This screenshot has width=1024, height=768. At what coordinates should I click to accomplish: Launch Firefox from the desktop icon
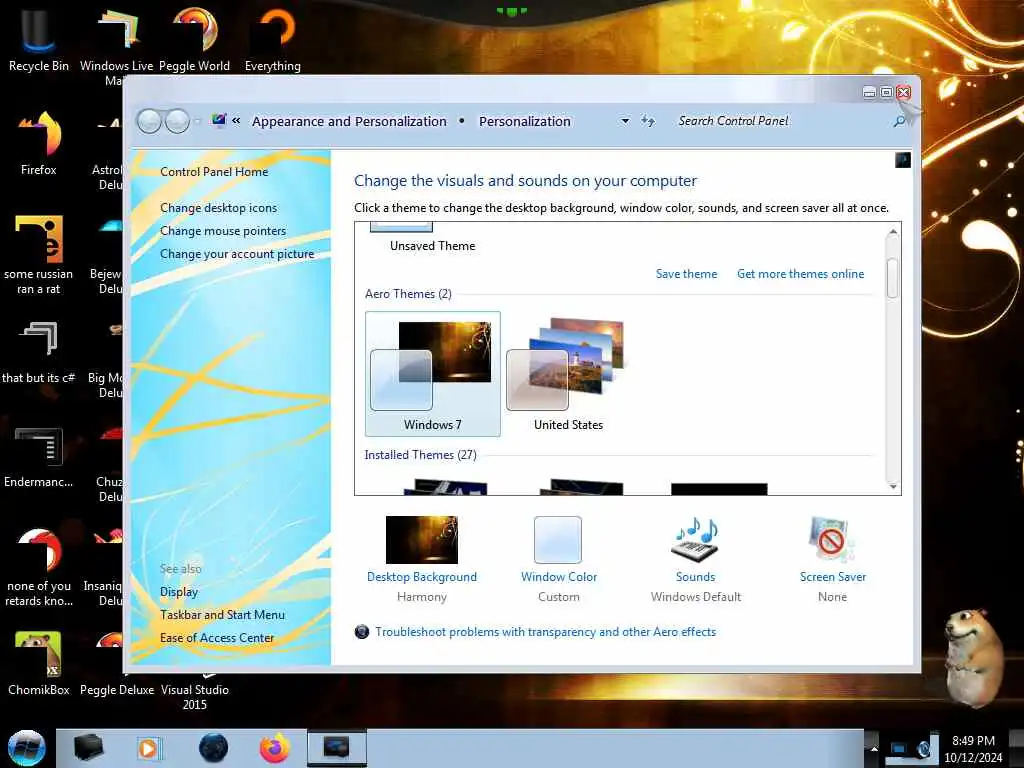tap(39, 143)
